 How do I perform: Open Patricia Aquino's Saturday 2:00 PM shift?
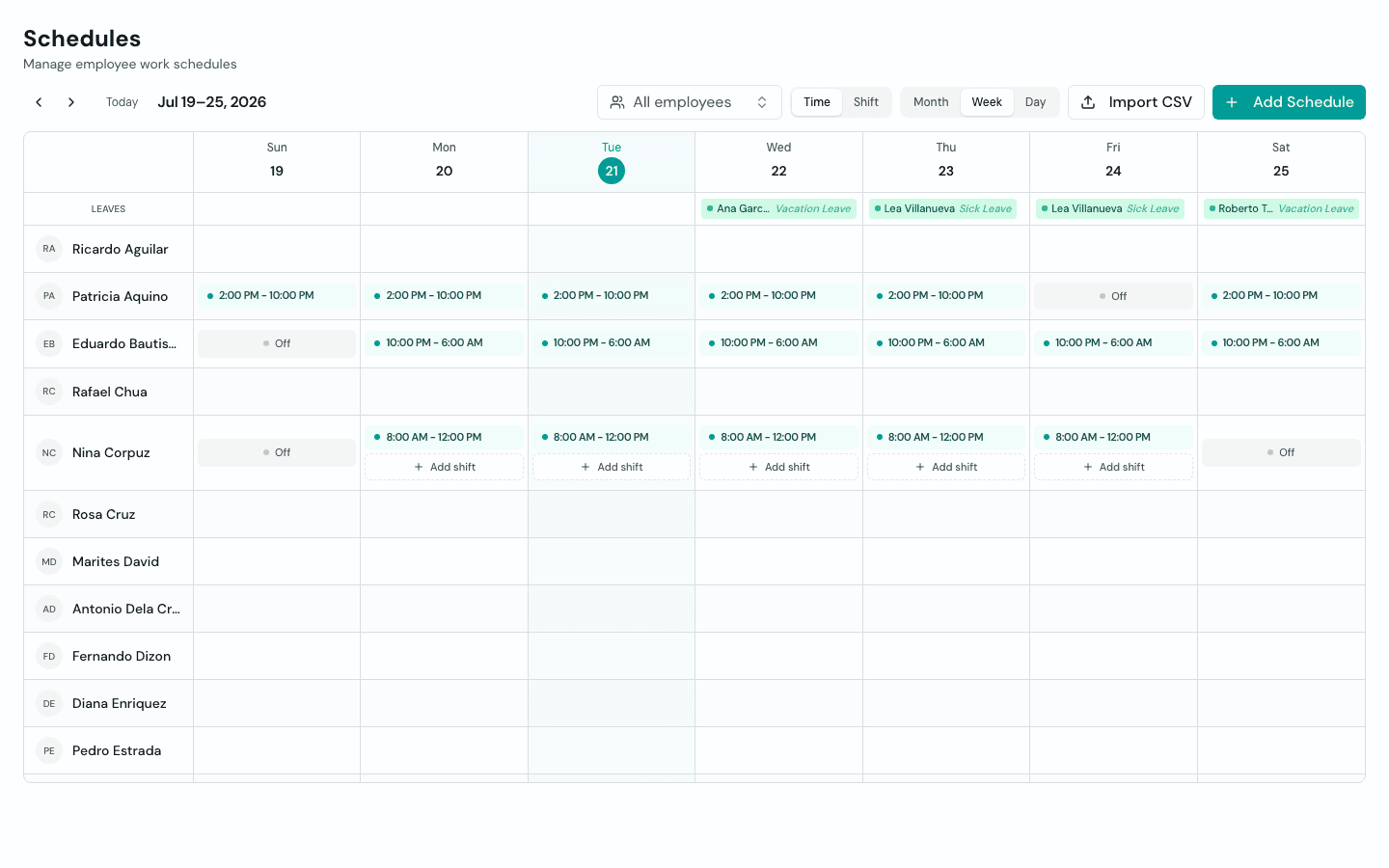1281,296
